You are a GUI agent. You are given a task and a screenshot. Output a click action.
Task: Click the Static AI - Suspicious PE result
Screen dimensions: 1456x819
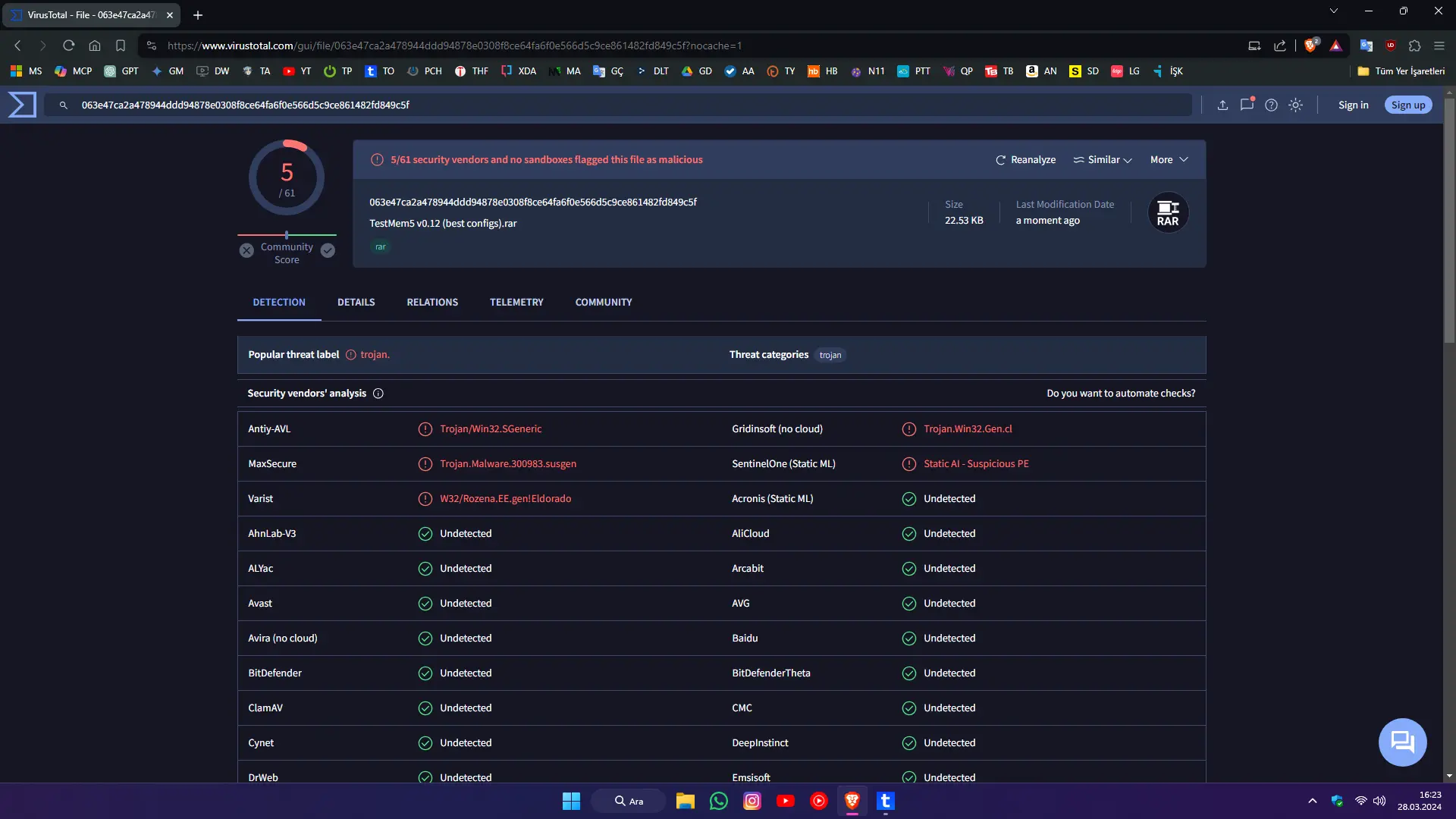[976, 464]
